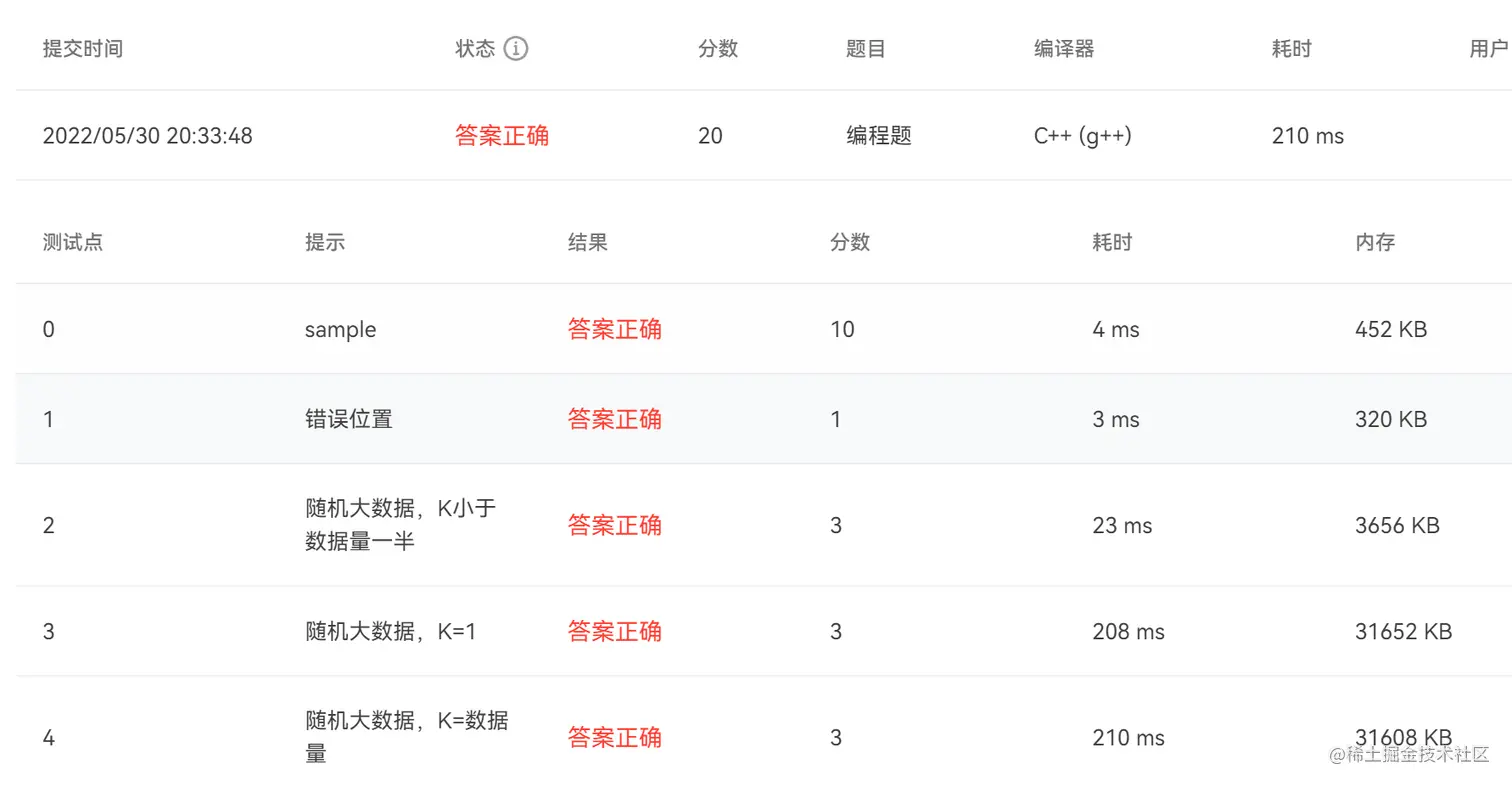Click the submission time 2022/05/30 20:33:48

(147, 136)
